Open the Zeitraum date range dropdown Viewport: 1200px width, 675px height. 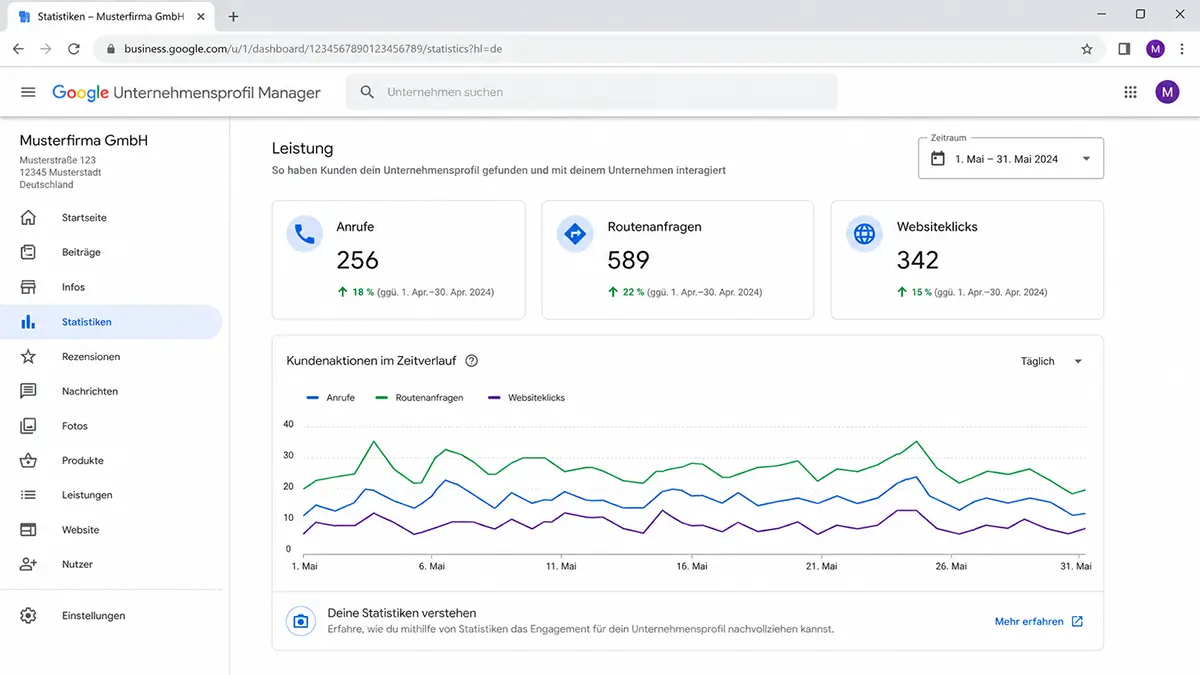click(x=1011, y=158)
